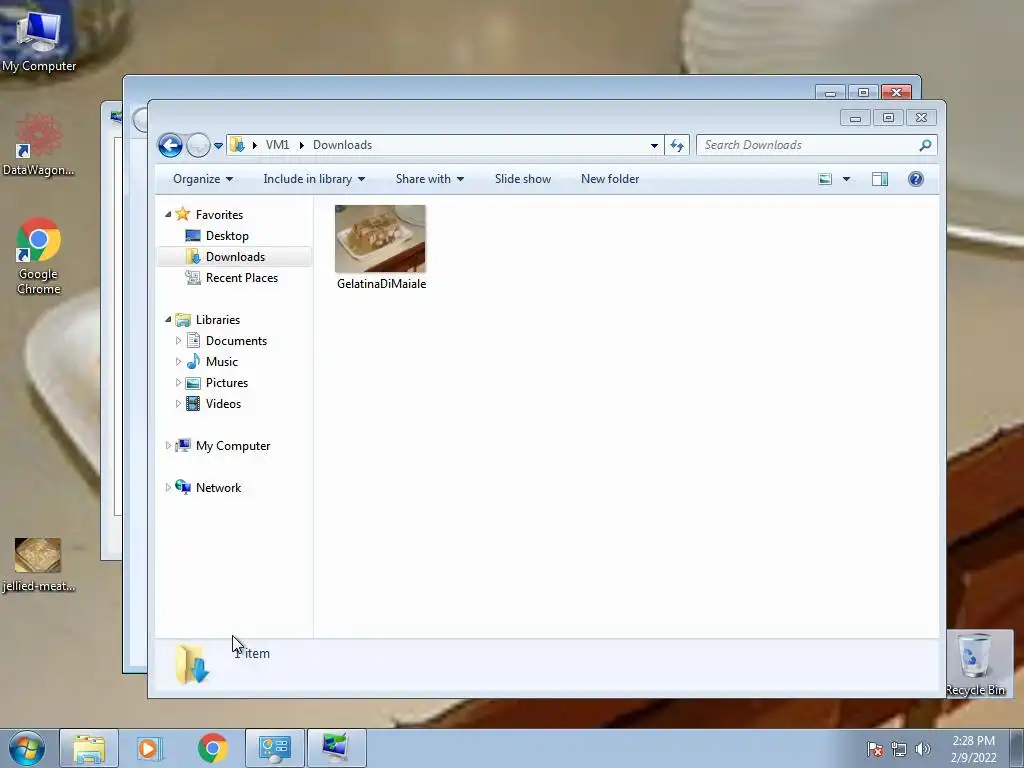Select the Pictures library

click(227, 383)
